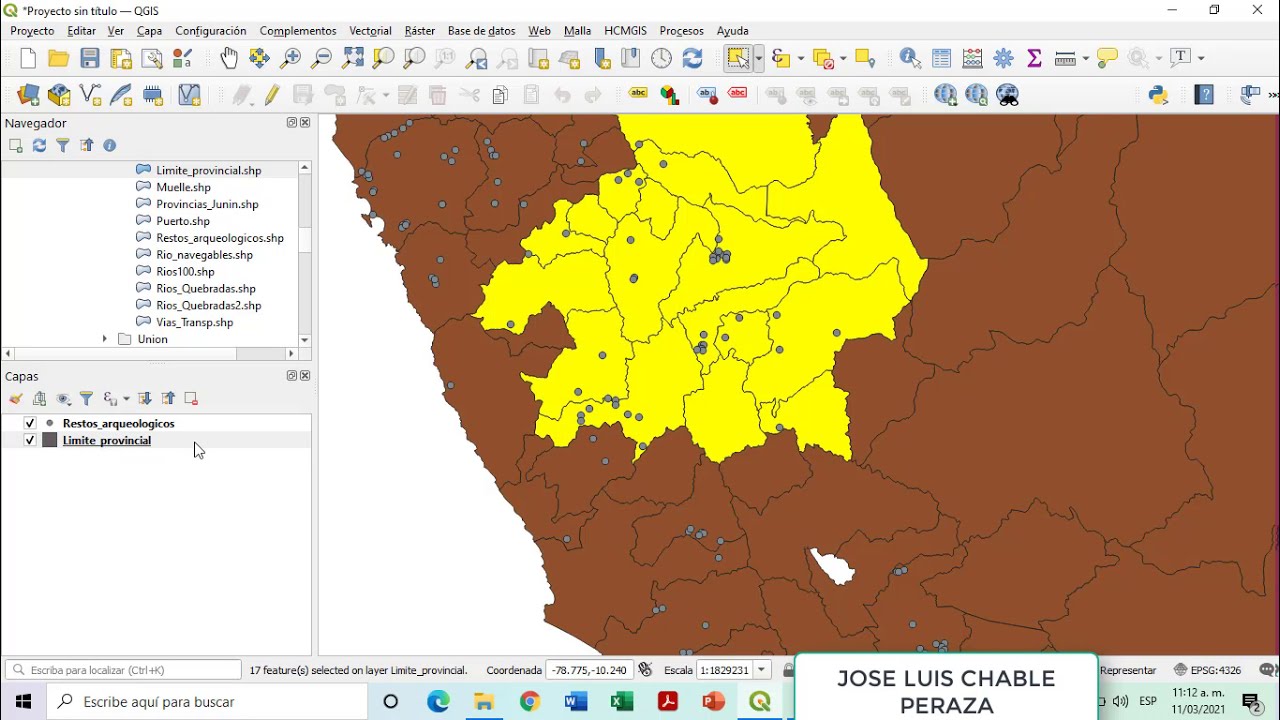
Task: Select the Measure Line ruler tool
Action: coord(1064,59)
